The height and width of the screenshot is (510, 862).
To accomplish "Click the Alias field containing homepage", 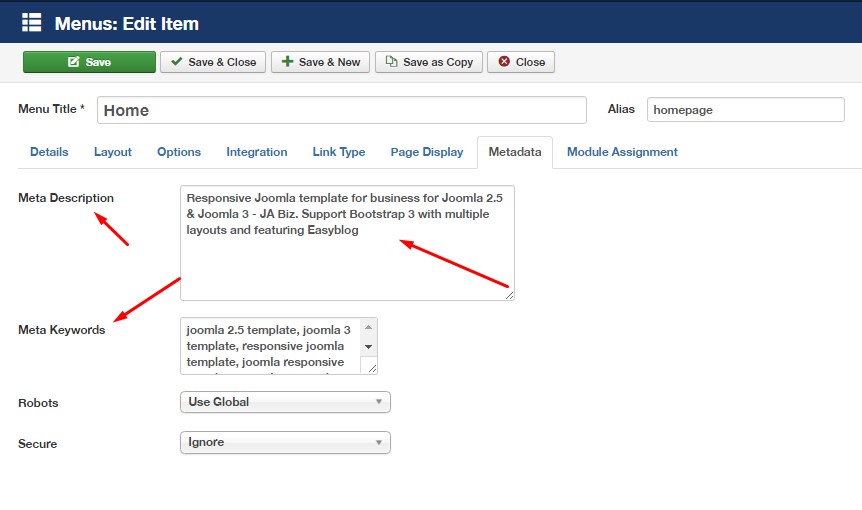I will pyautogui.click(x=745, y=109).
